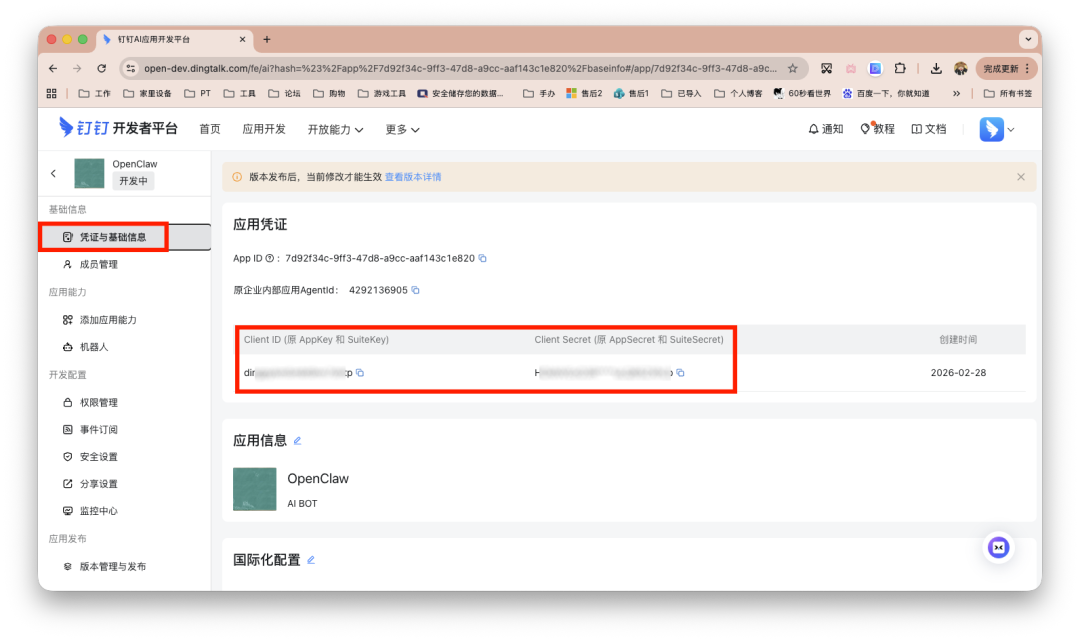1080x641 pixels.
Task: Collapse the left sidebar with the chevron
Action: point(53,172)
